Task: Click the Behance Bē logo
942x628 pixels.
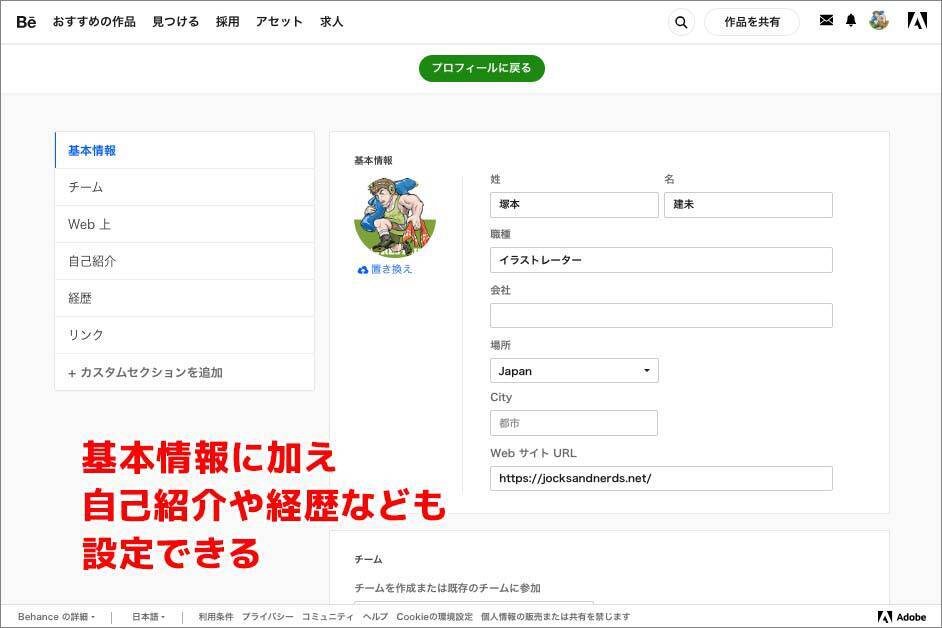Action: pyautogui.click(x=26, y=22)
